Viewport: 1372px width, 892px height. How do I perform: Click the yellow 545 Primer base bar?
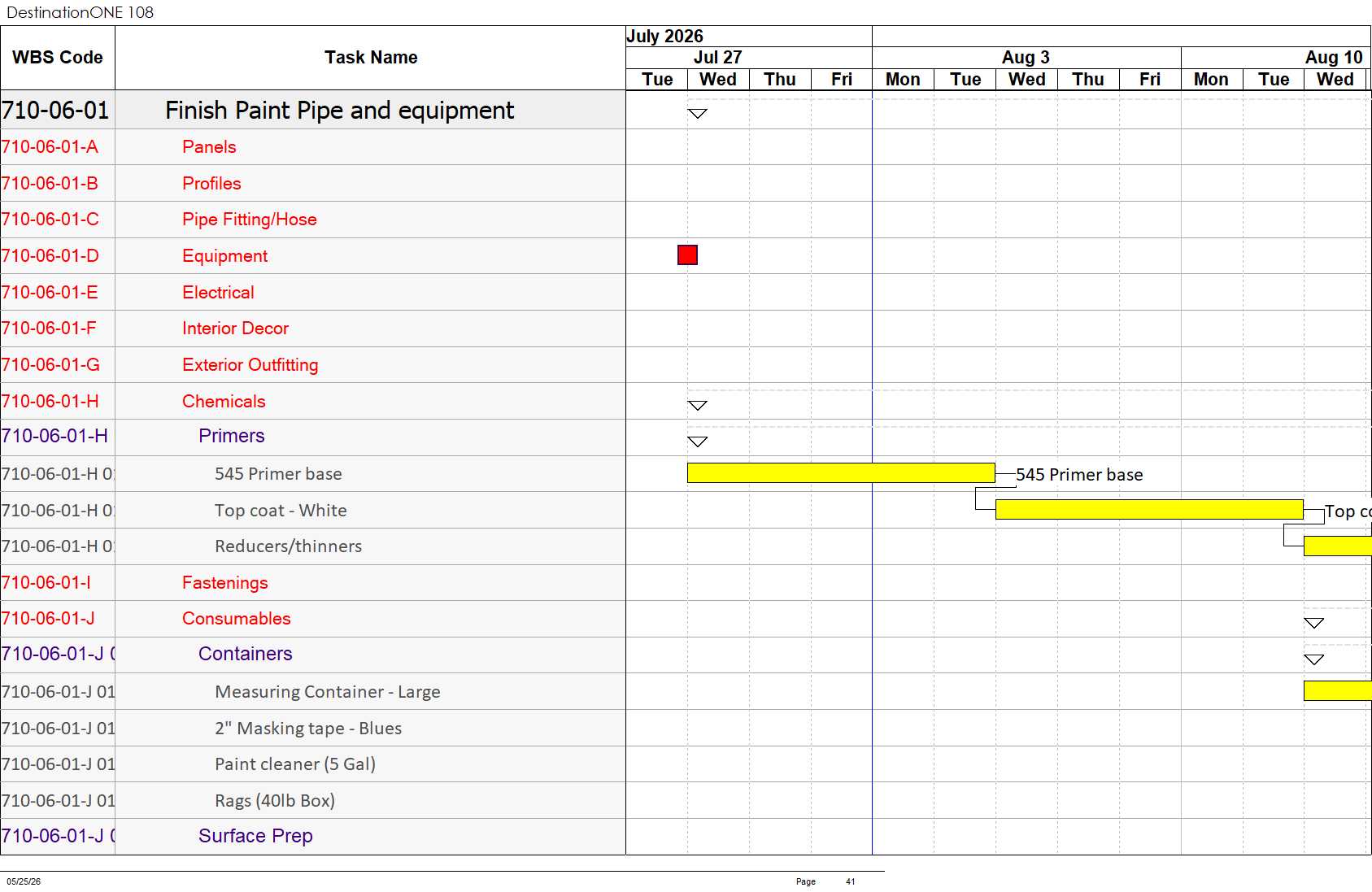[841, 473]
